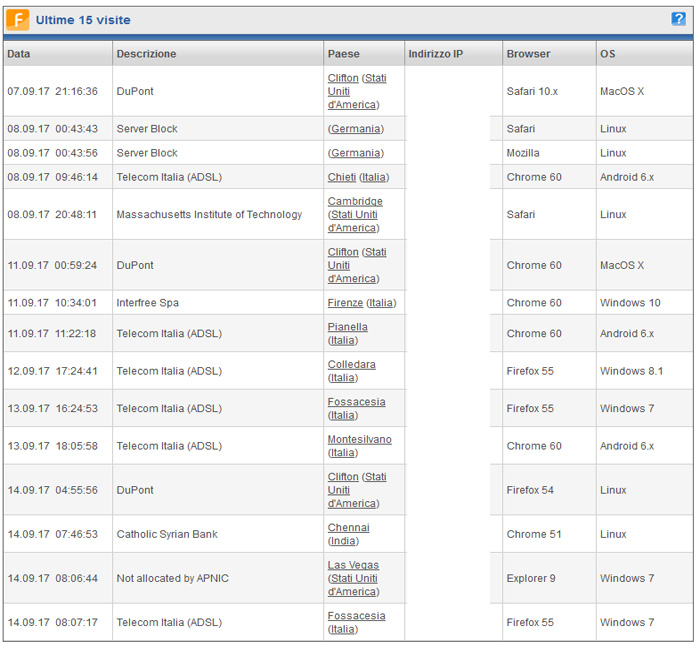Select 'Server Block' in 08.09.17 00:43:43 row
The image size is (700, 646).
(x=147, y=129)
